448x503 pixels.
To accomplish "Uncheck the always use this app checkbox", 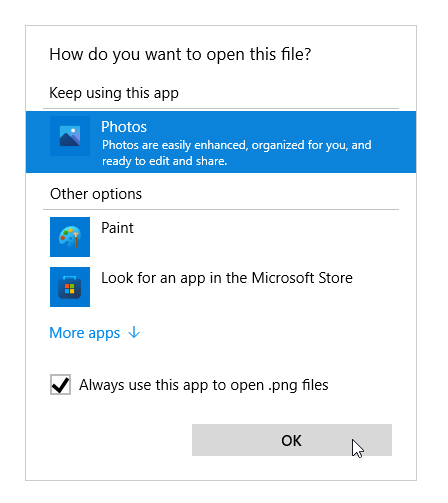I will click(x=60, y=384).
